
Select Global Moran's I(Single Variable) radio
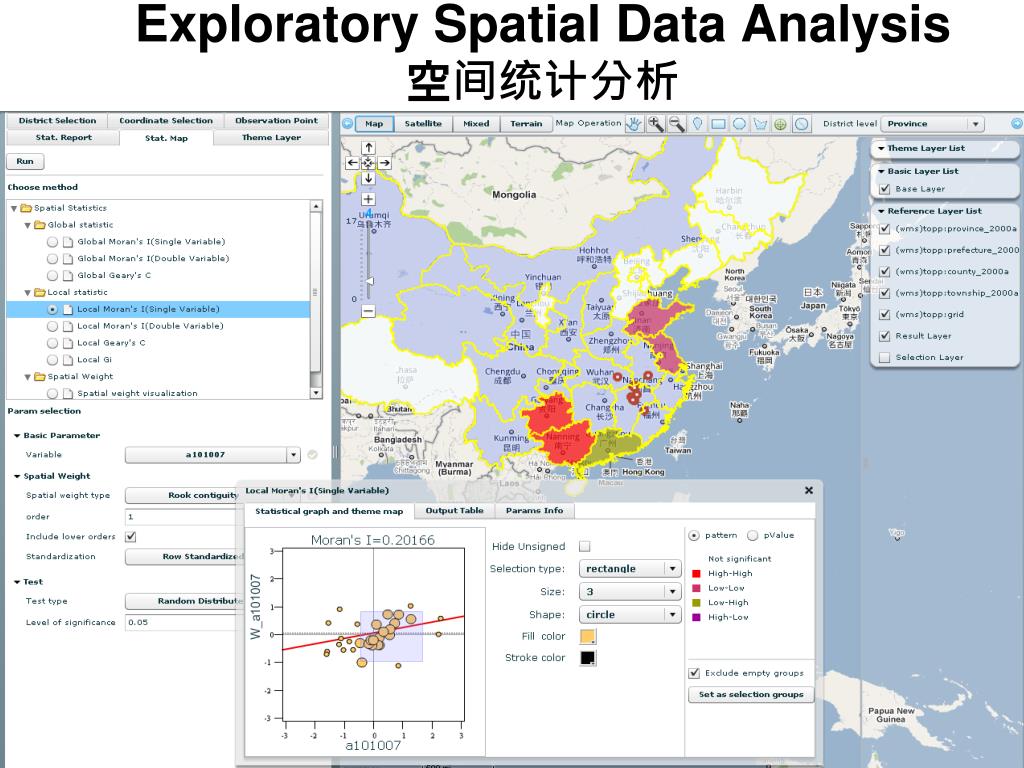click(52, 242)
